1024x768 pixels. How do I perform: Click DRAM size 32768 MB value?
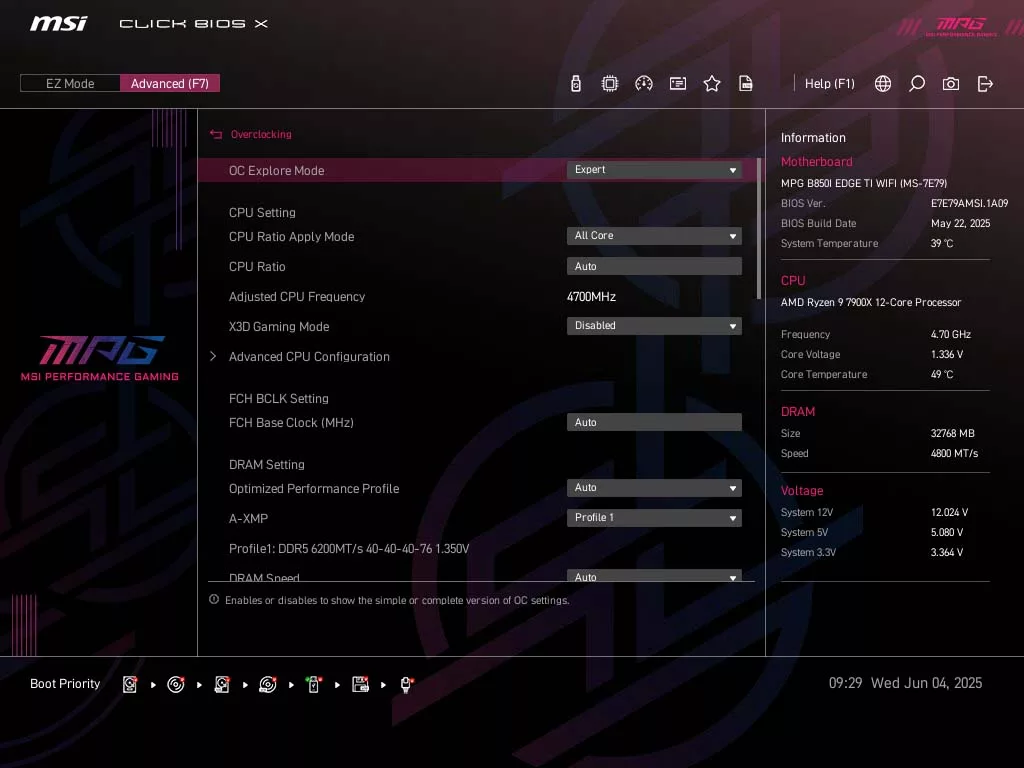click(x=952, y=433)
